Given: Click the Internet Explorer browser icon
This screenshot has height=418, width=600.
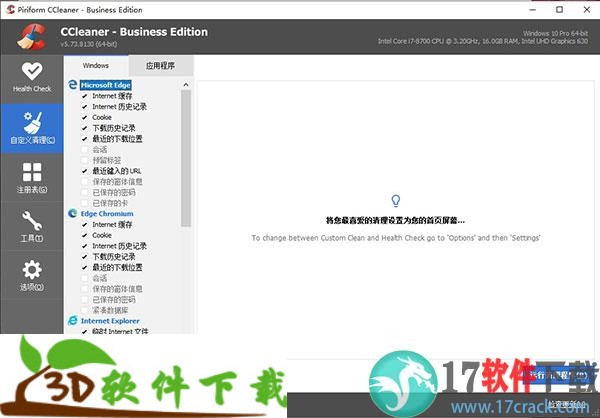Looking at the screenshot, I should pyautogui.click(x=73, y=320).
